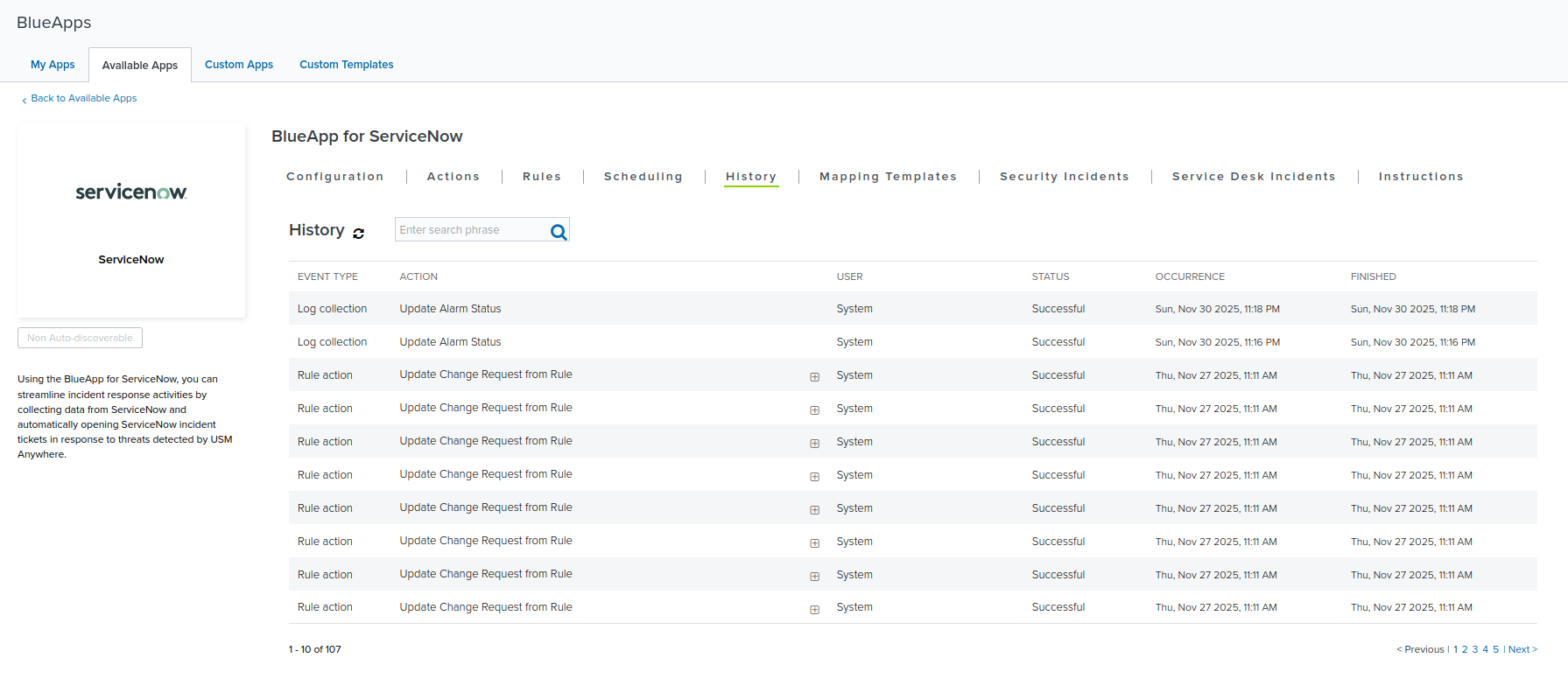
Task: Expand the fifth Update Change Request row
Action: (x=814, y=510)
